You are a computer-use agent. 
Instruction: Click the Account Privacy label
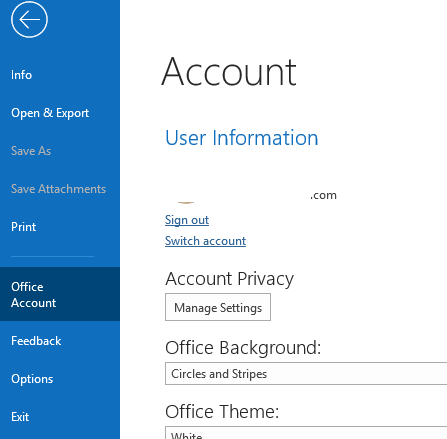230,279
